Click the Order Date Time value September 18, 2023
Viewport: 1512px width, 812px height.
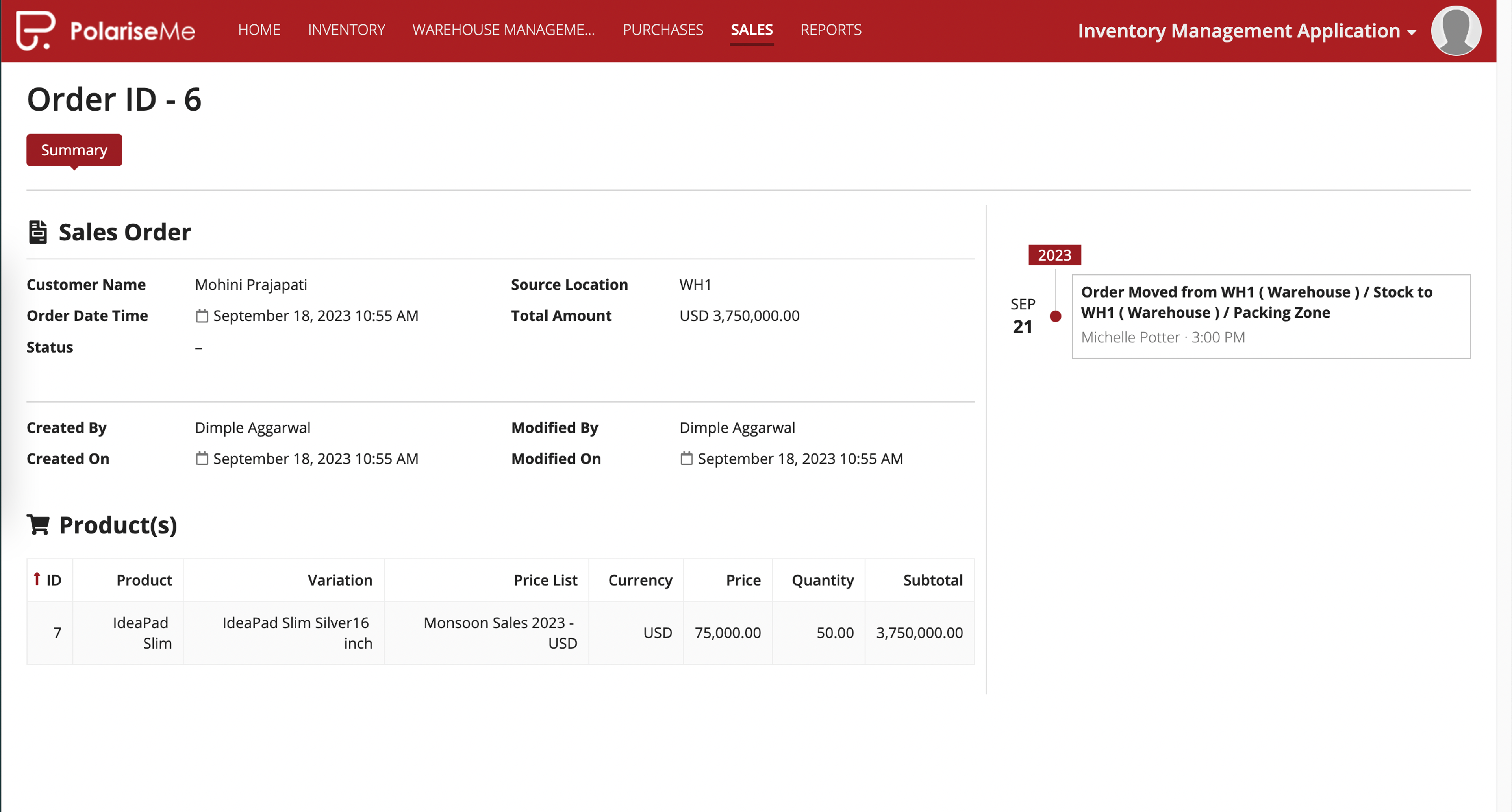pos(315,316)
